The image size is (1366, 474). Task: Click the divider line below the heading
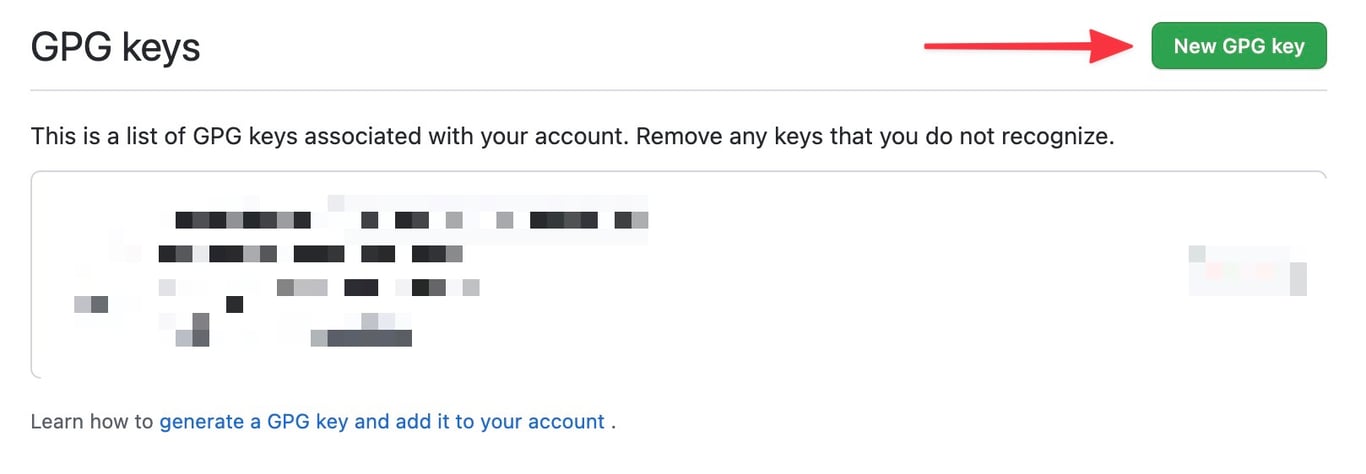pos(678,90)
